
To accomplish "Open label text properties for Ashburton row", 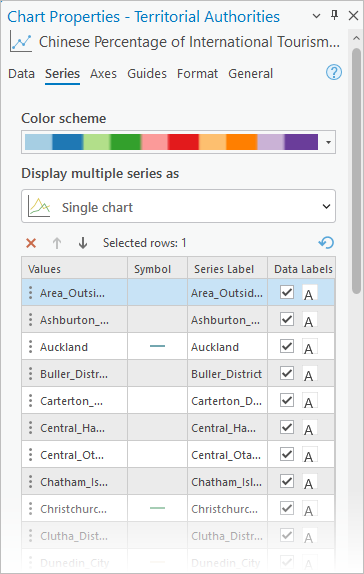I will (309, 320).
